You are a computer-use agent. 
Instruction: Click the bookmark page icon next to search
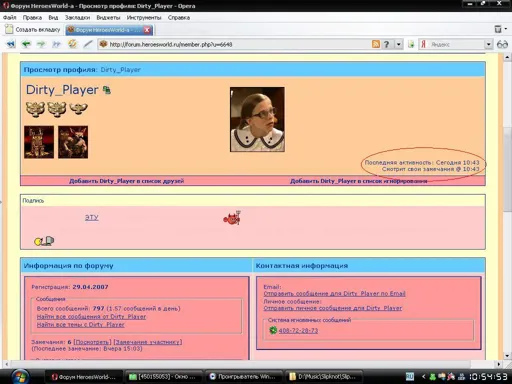click(411, 44)
